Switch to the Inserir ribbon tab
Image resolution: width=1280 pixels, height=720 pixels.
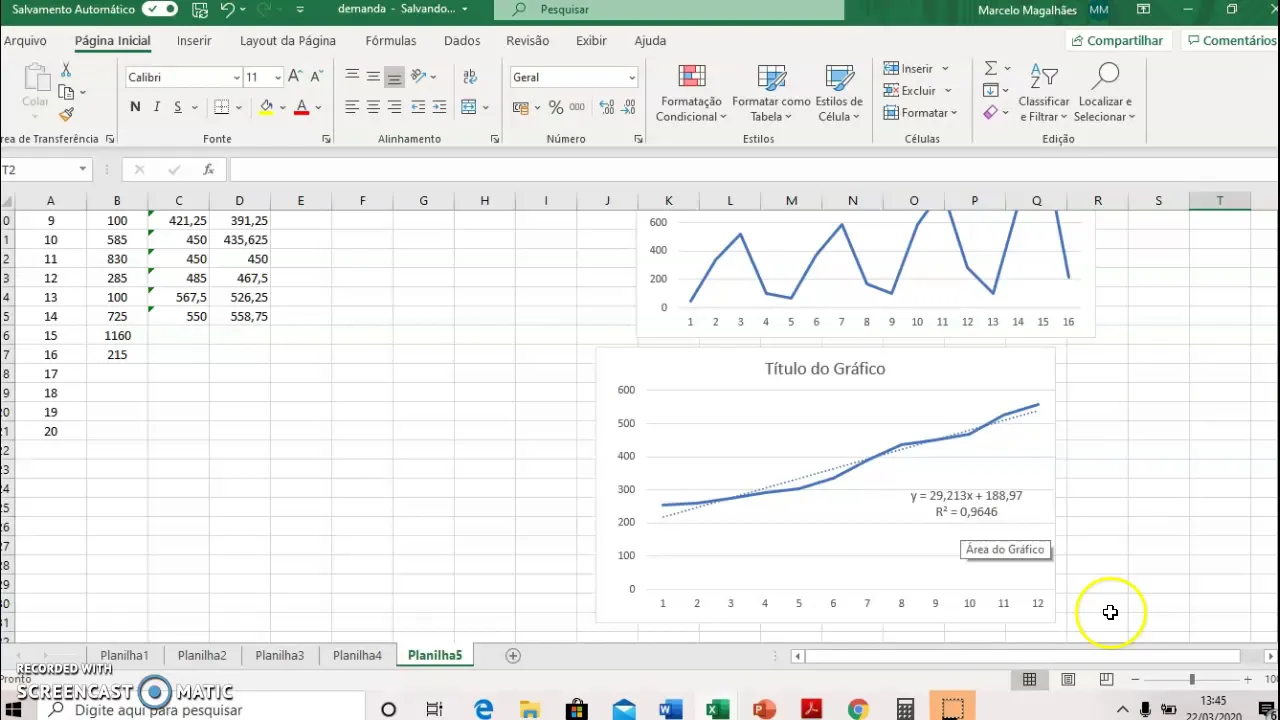[x=194, y=41]
